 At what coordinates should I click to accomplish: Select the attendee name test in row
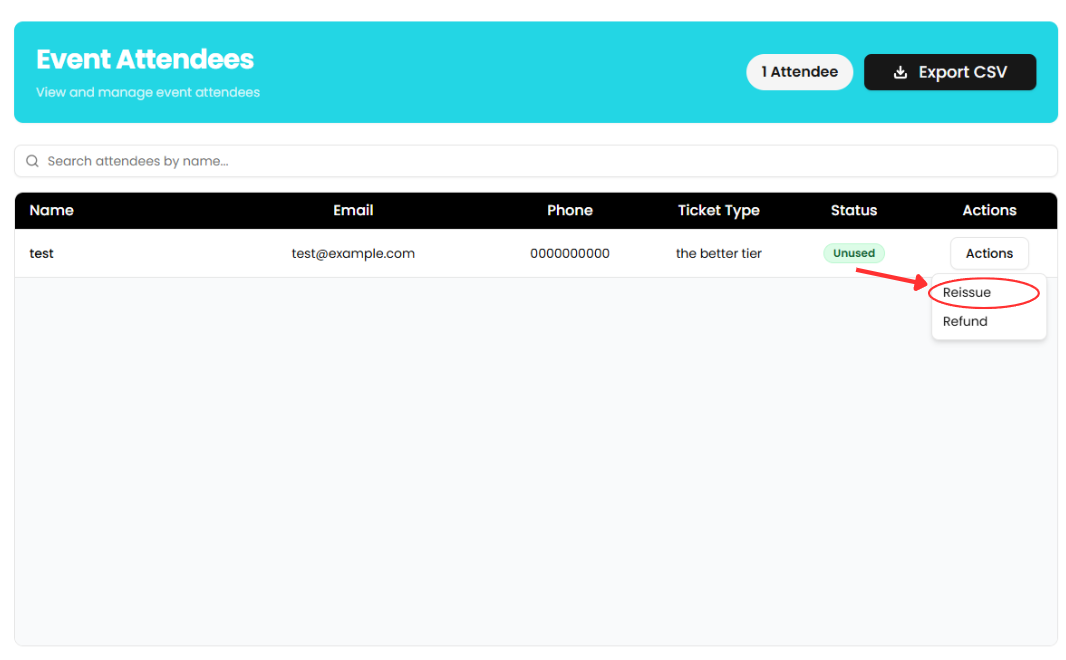41,254
